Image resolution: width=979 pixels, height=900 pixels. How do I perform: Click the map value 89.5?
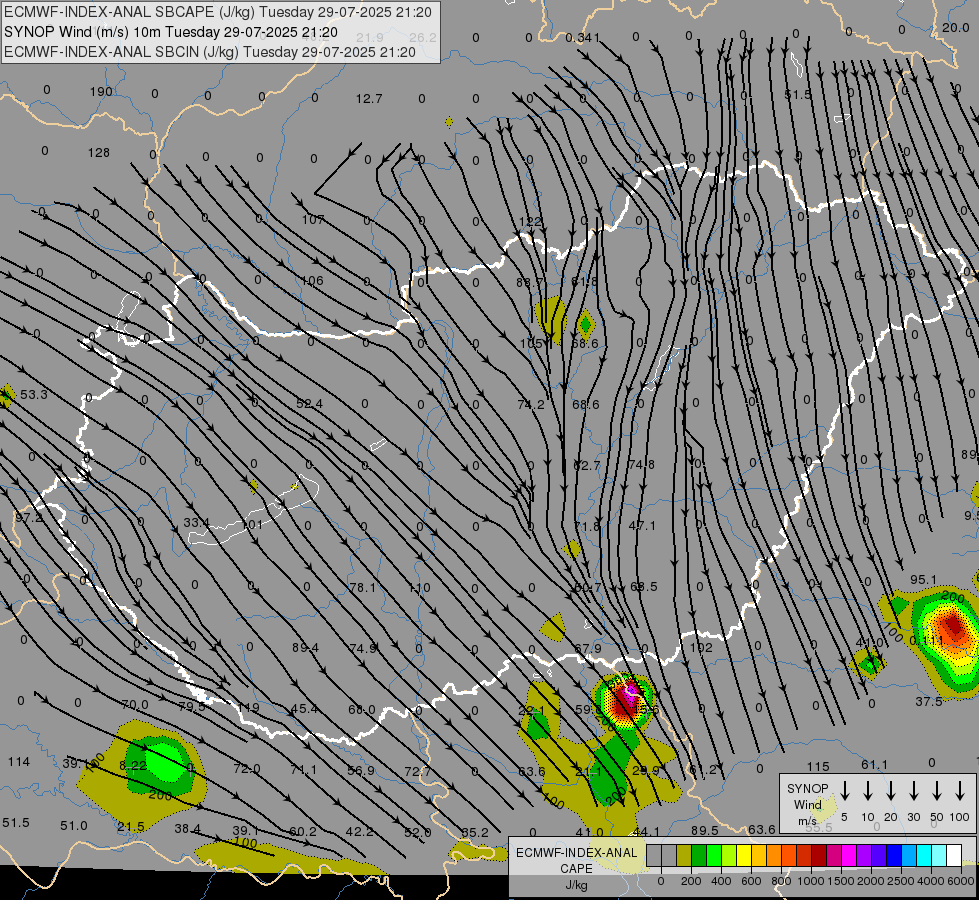click(705, 831)
